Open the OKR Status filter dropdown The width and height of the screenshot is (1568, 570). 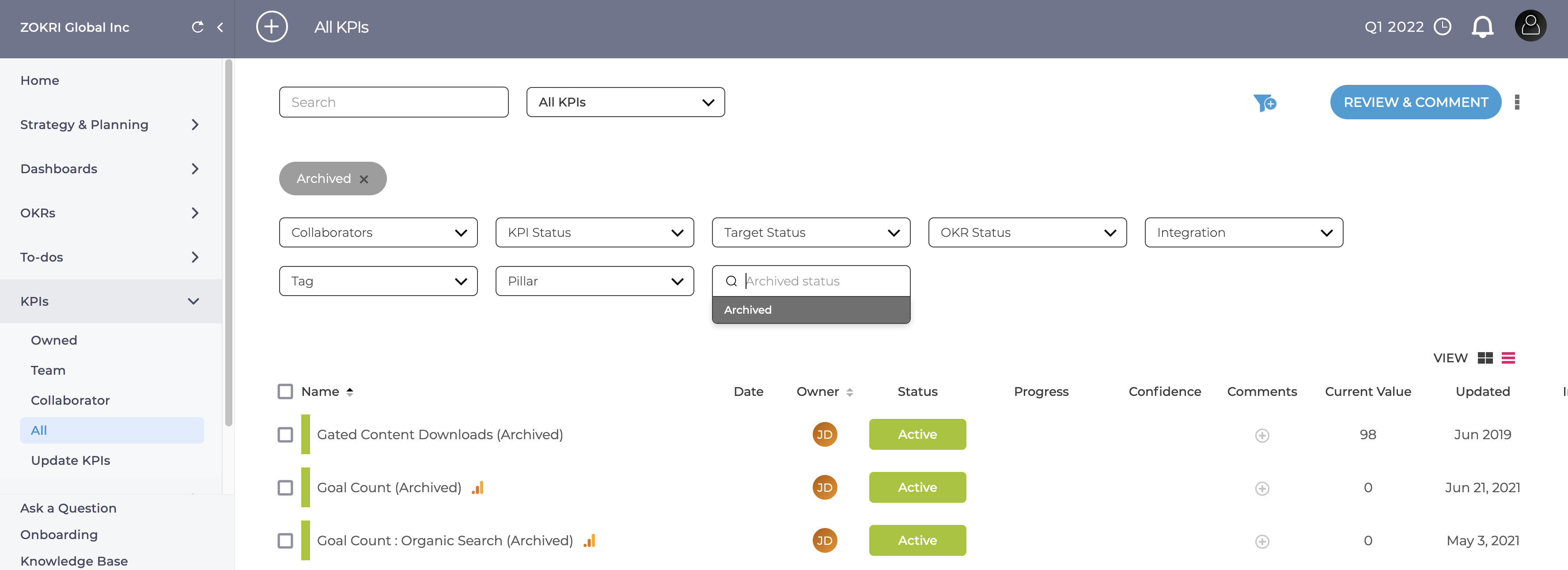1027,232
